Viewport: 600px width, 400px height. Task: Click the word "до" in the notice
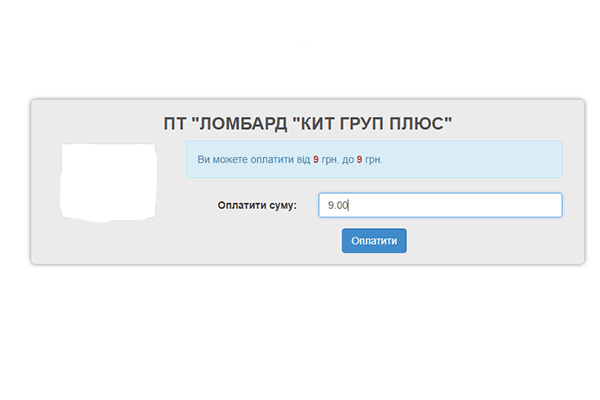pyautogui.click(x=346, y=160)
